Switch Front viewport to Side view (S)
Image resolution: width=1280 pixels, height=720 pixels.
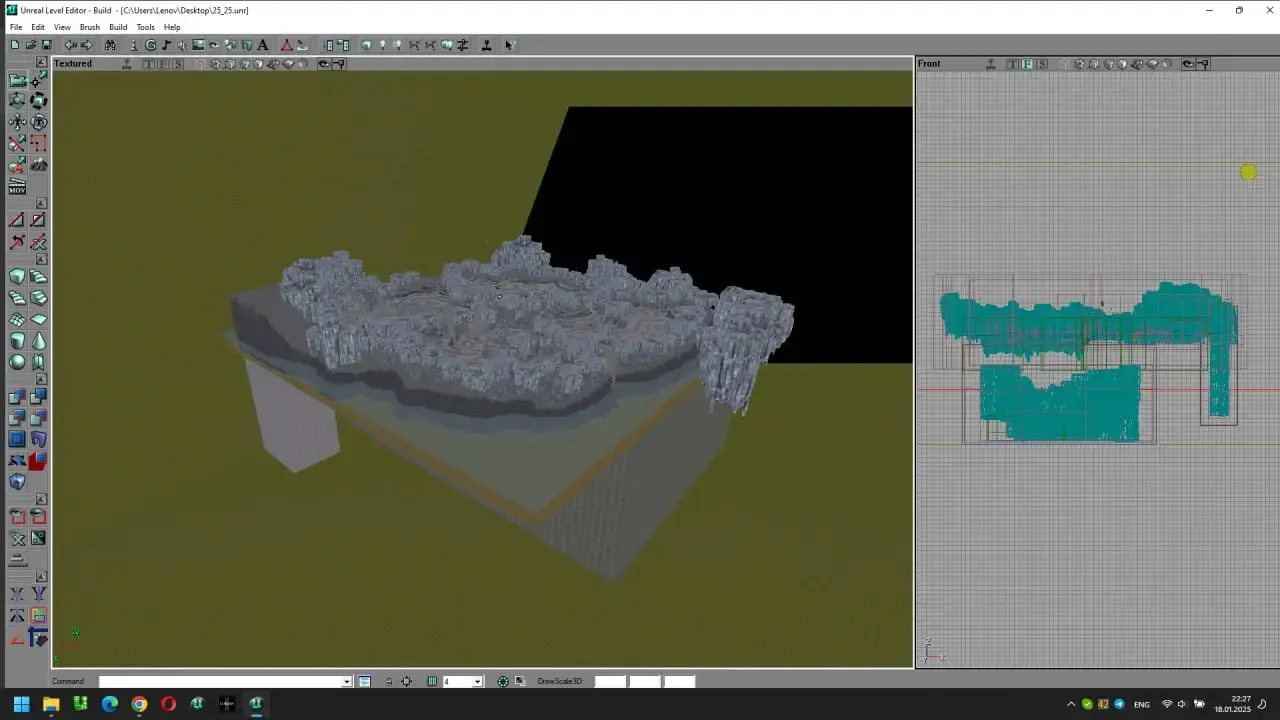click(x=1042, y=64)
